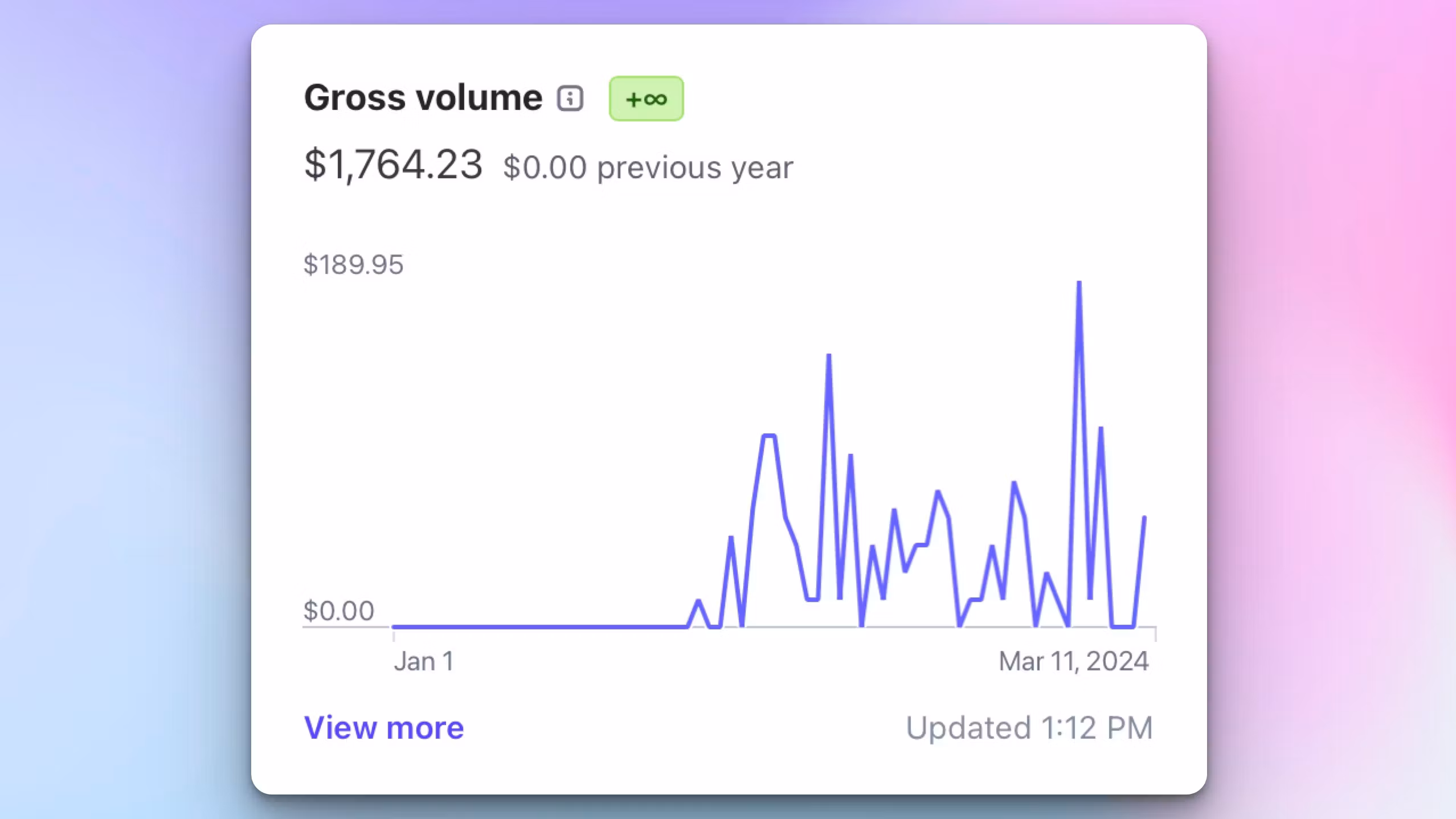
Task: Click the third-tallest peak near chart end
Action: point(1101,428)
